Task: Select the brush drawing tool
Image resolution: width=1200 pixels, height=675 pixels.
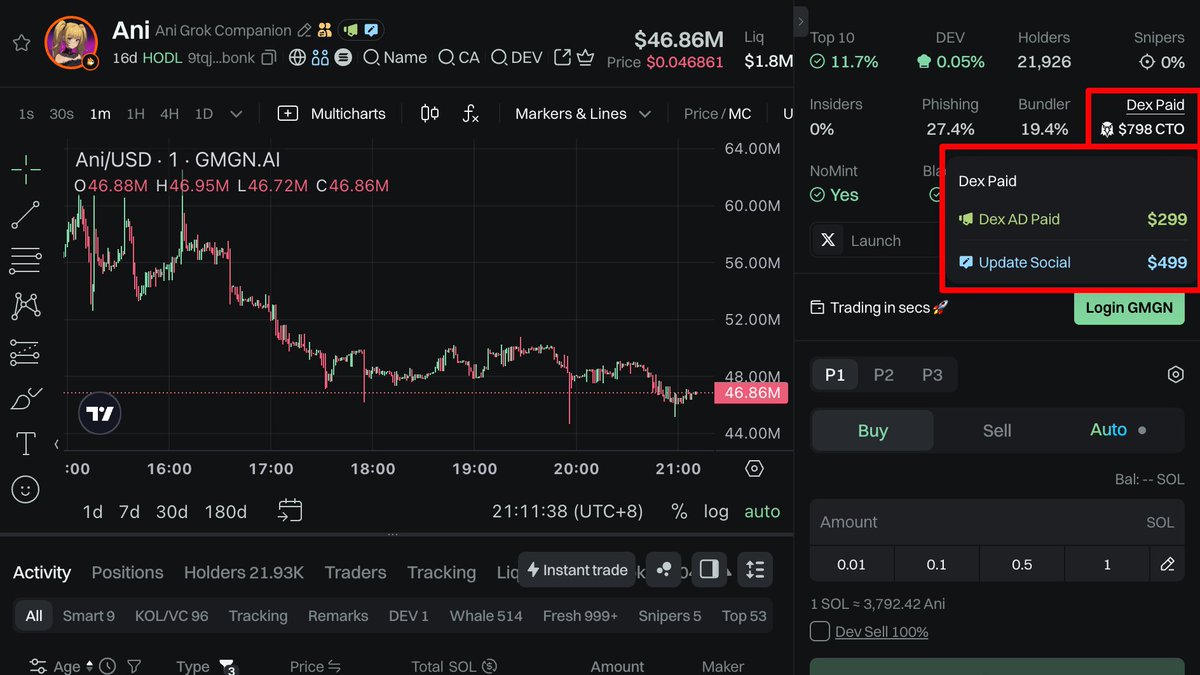Action: click(26, 399)
